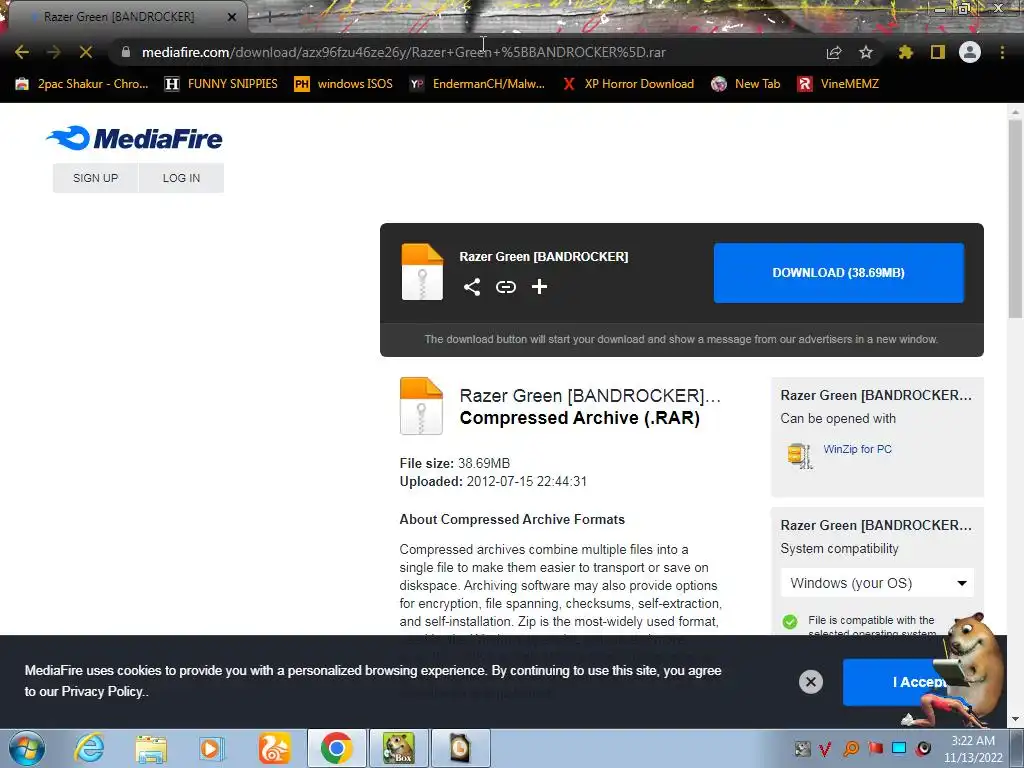Click the browser back arrow
This screenshot has height=768, width=1024.
click(22, 52)
